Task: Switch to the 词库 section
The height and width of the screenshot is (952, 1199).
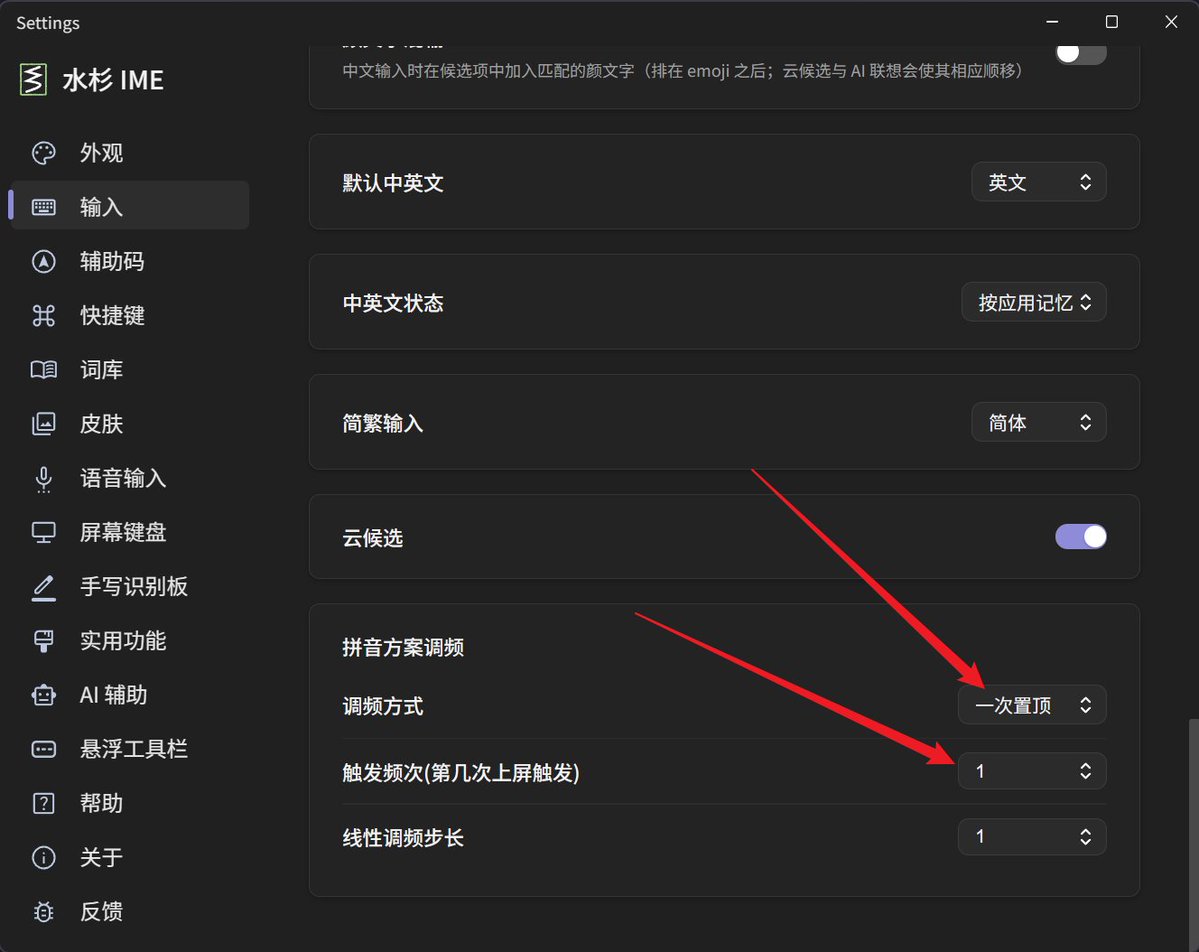Action: coord(129,370)
